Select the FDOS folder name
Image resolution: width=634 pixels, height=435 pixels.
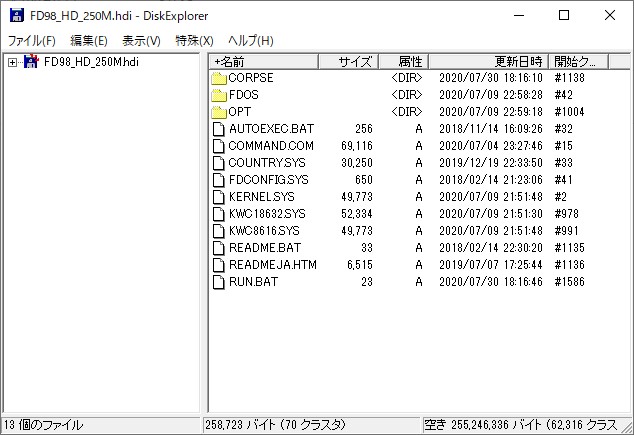pyautogui.click(x=243, y=95)
